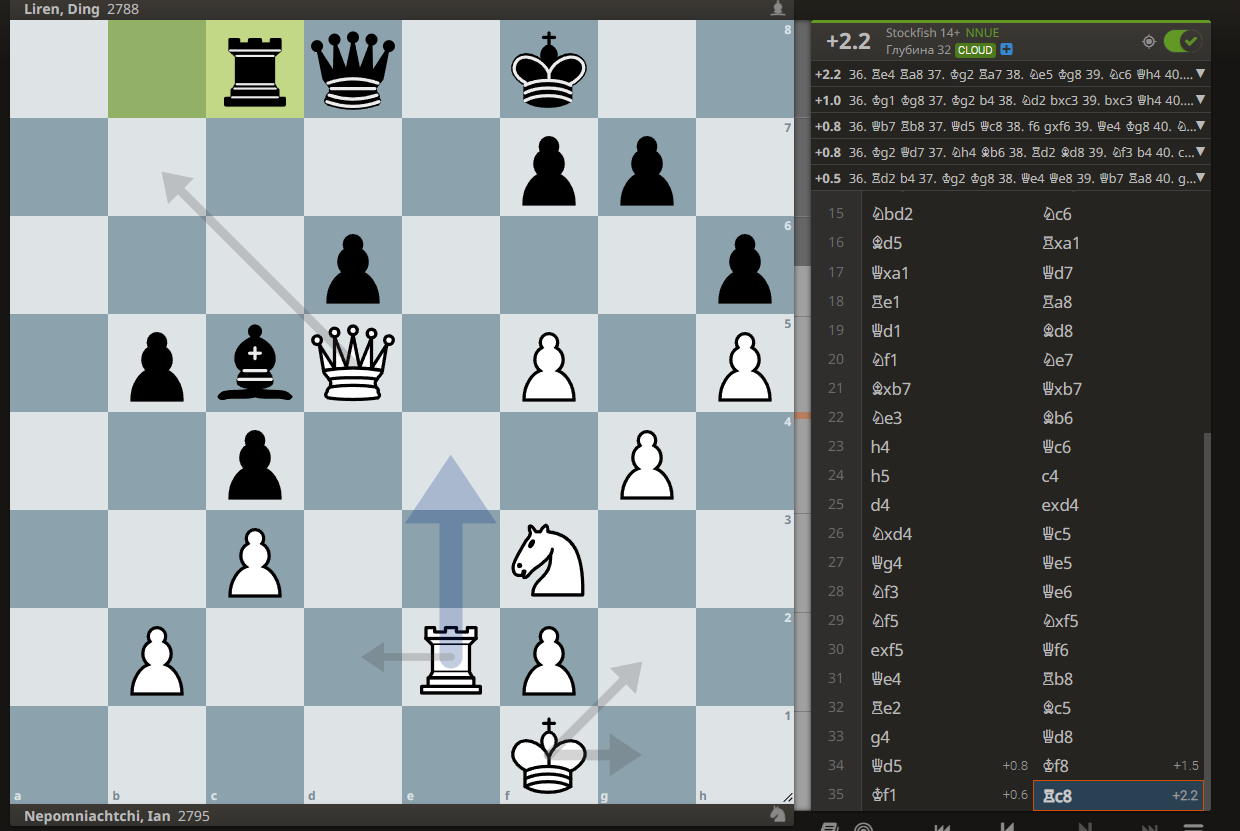Click the crosshair threat icon in engine header
The height and width of the screenshot is (831, 1240).
[x=1149, y=41]
